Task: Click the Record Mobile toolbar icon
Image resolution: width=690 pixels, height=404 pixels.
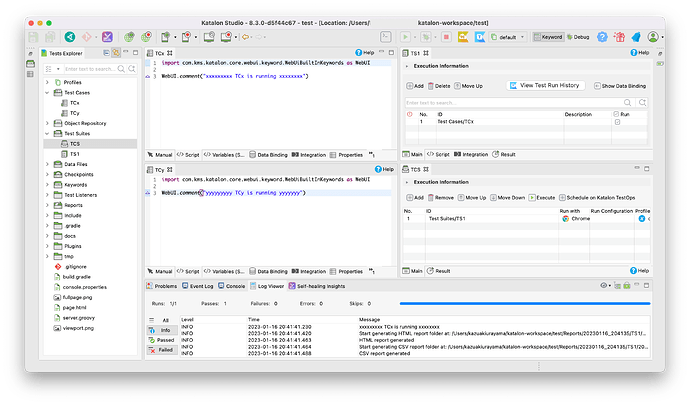Action: (186, 37)
